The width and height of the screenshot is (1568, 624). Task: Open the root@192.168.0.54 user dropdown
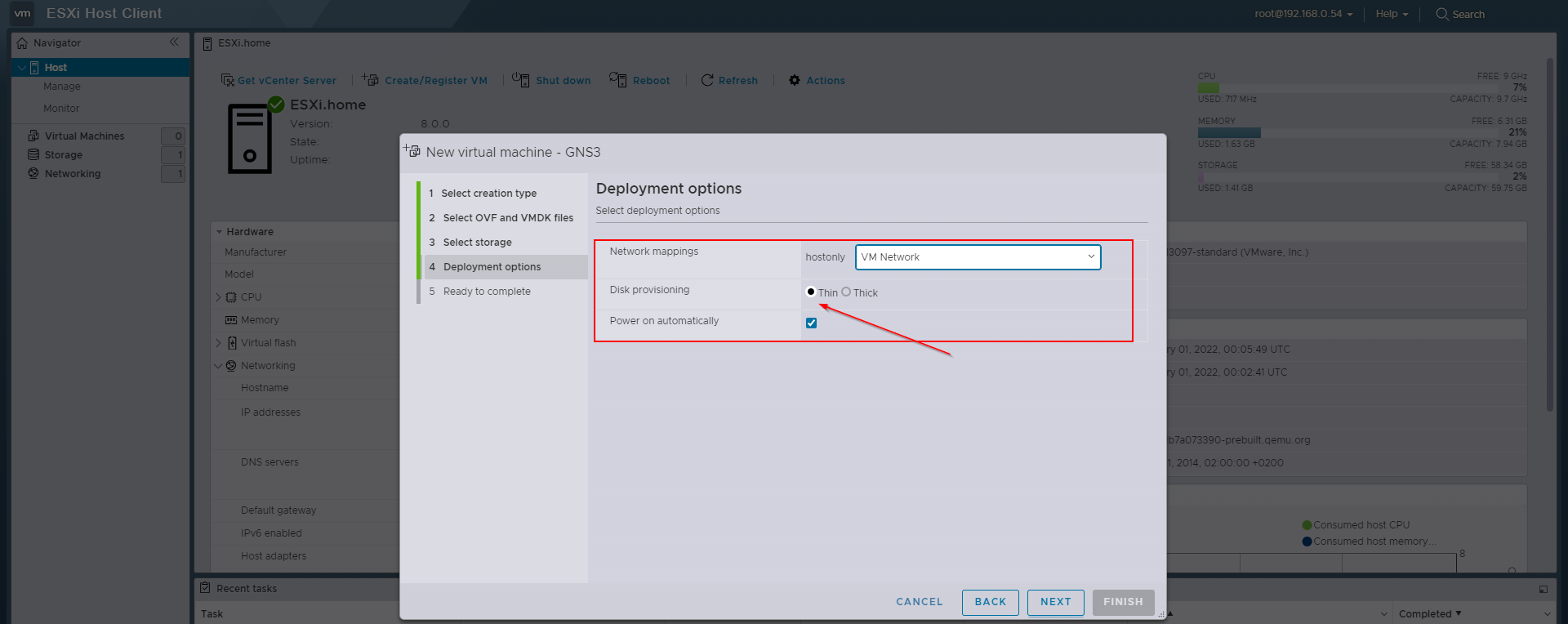click(1303, 14)
